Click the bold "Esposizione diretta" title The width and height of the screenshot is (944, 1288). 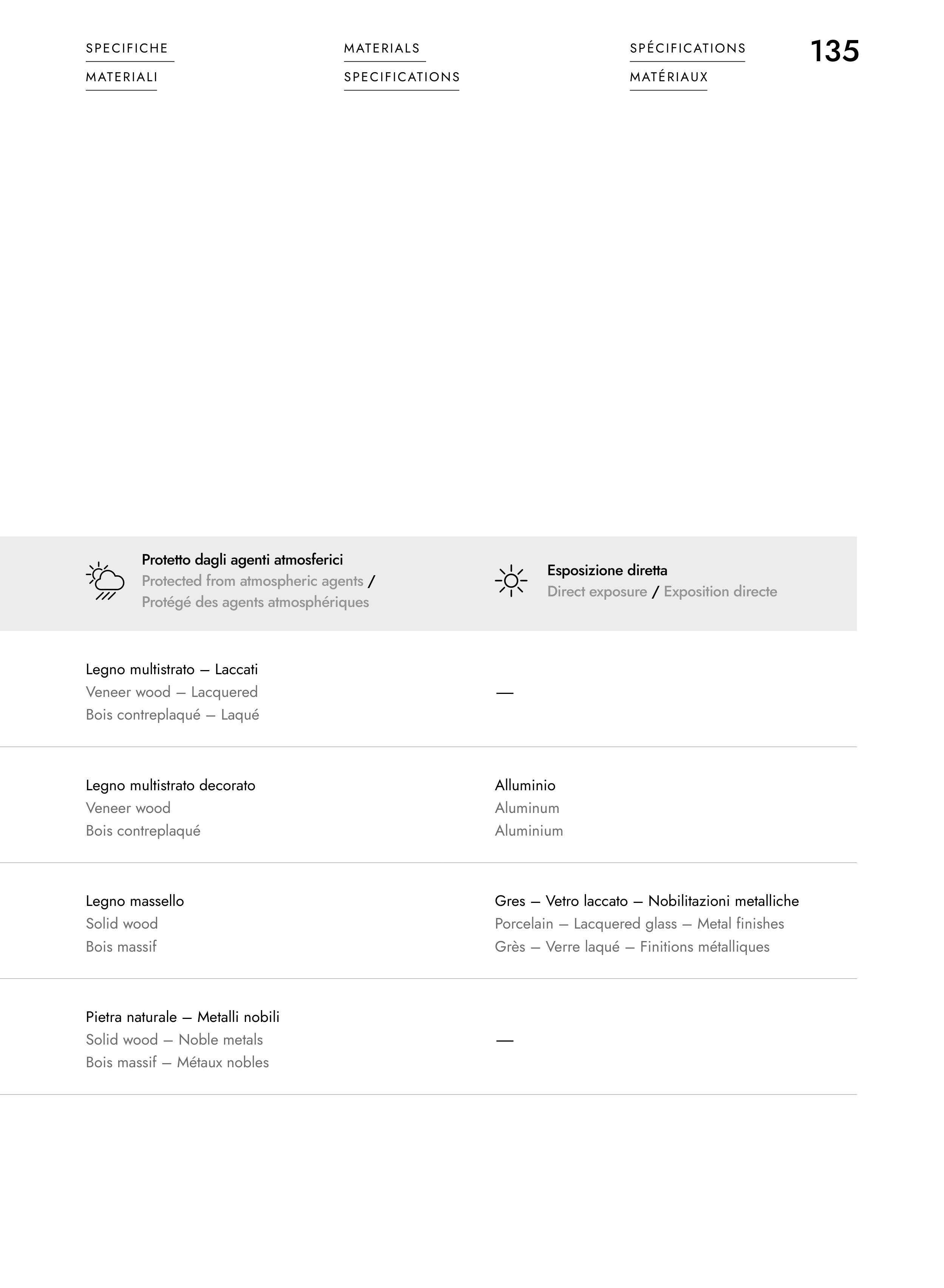607,570
